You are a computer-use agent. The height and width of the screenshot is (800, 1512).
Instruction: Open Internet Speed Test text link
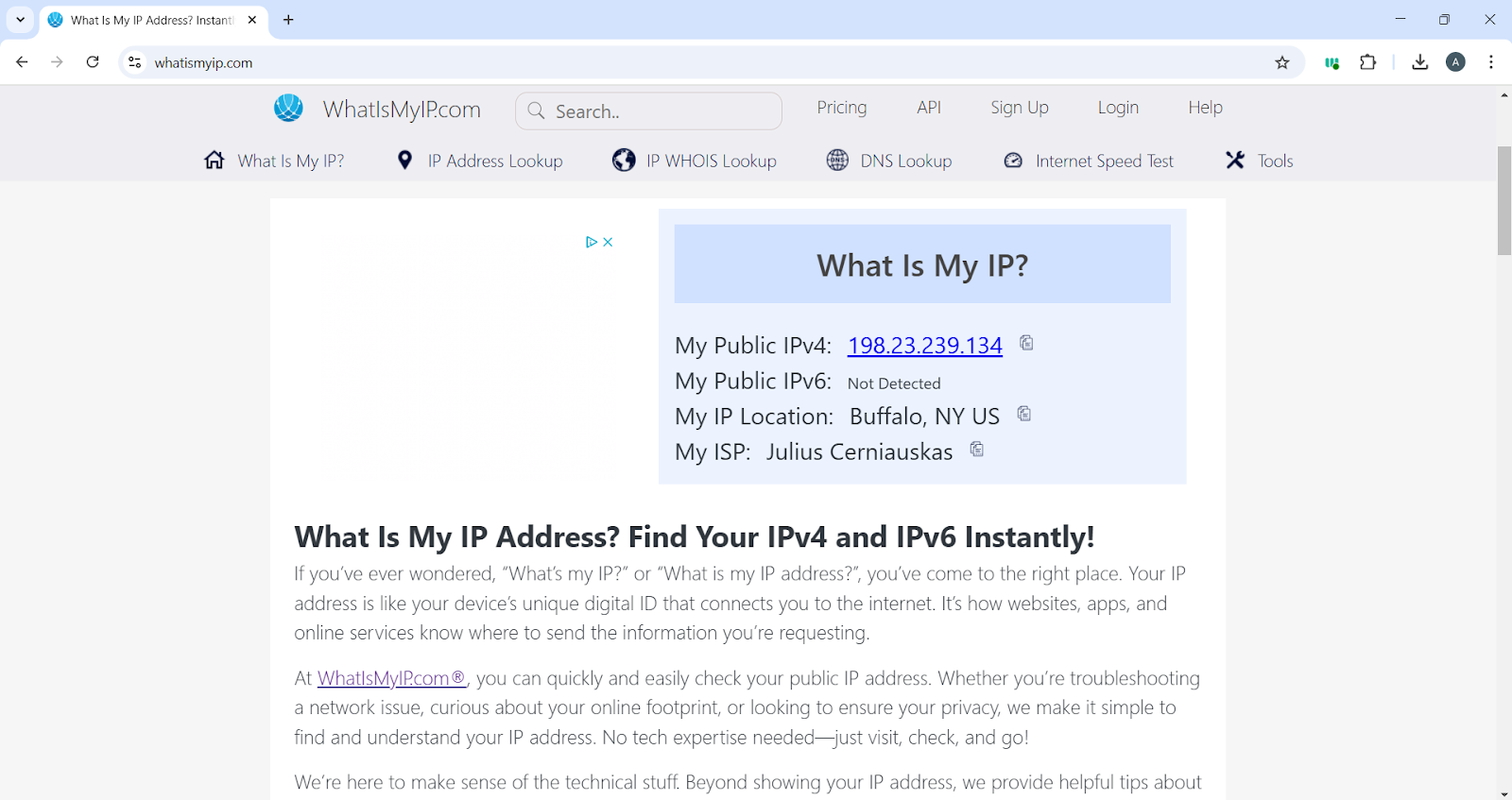[x=1105, y=162]
